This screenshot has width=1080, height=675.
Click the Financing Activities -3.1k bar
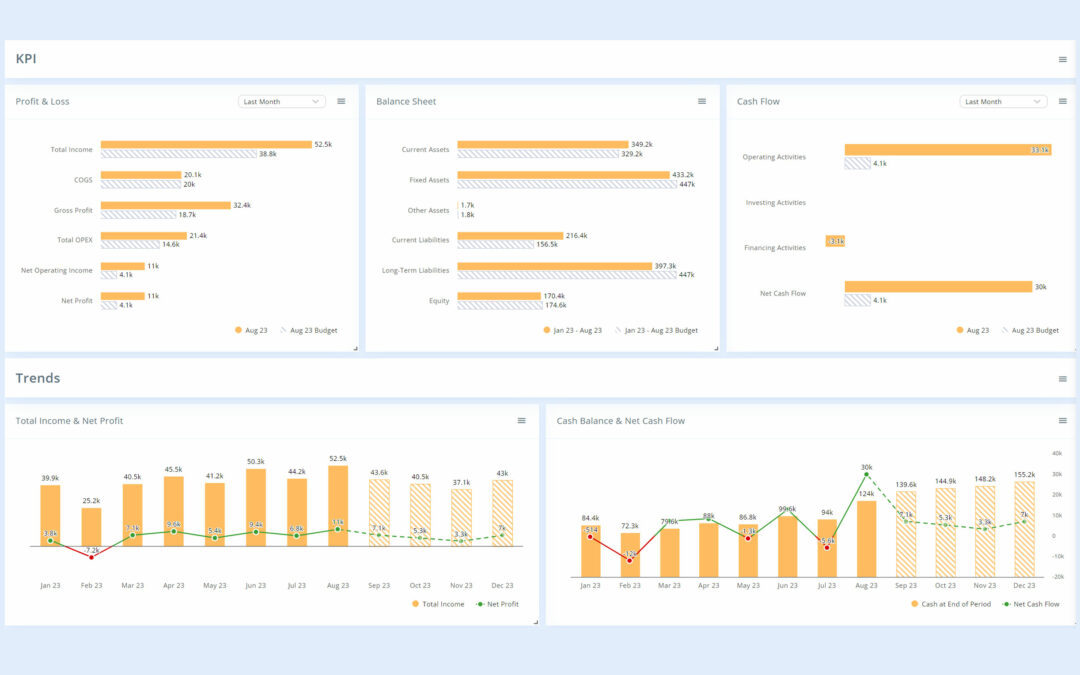pos(835,241)
